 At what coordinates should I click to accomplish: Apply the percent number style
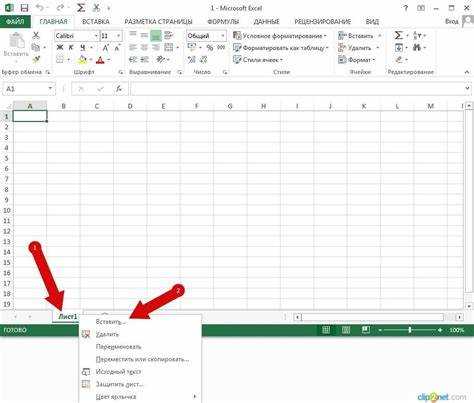click(210, 48)
